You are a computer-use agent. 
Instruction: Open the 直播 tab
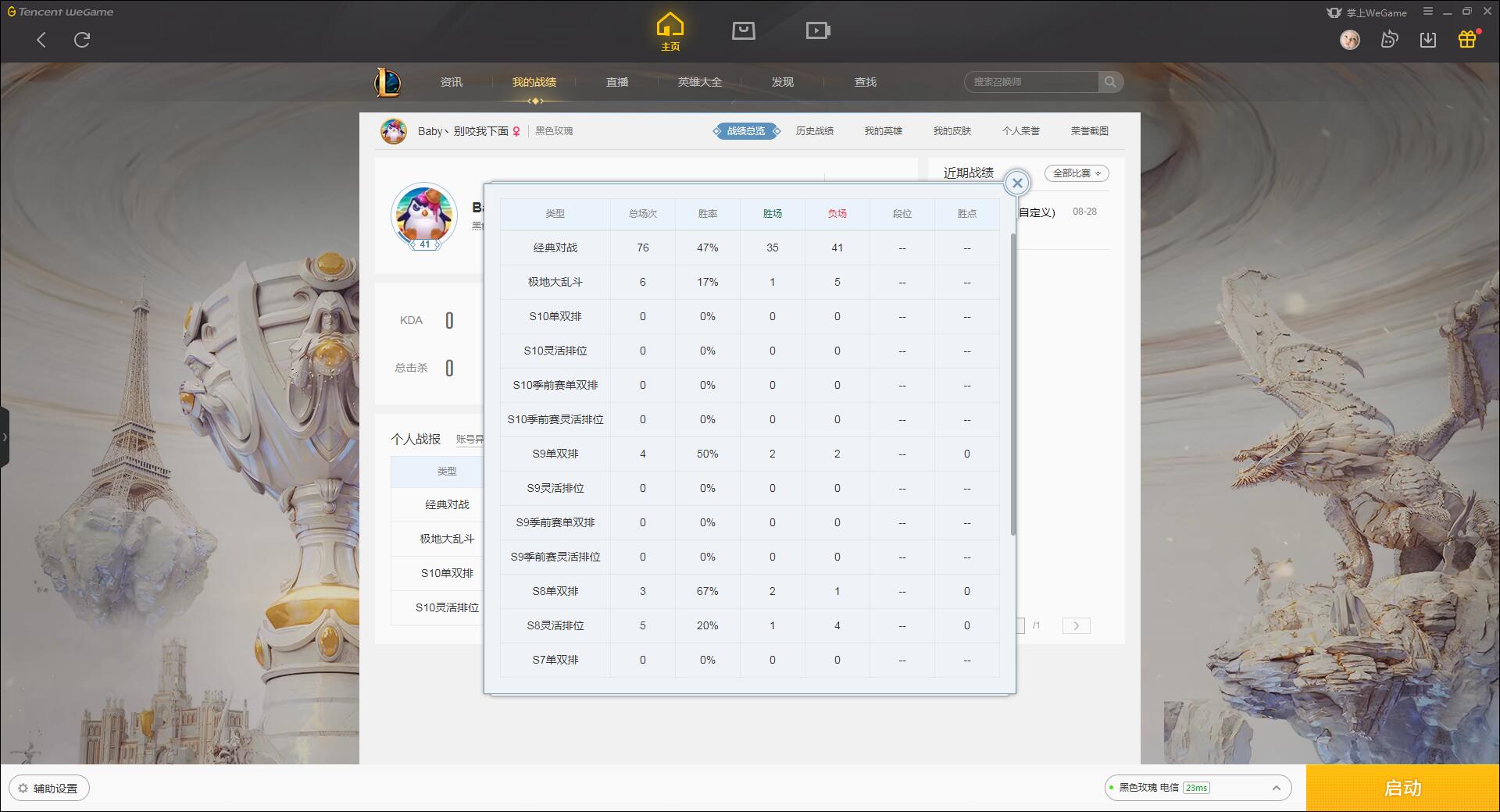617,82
